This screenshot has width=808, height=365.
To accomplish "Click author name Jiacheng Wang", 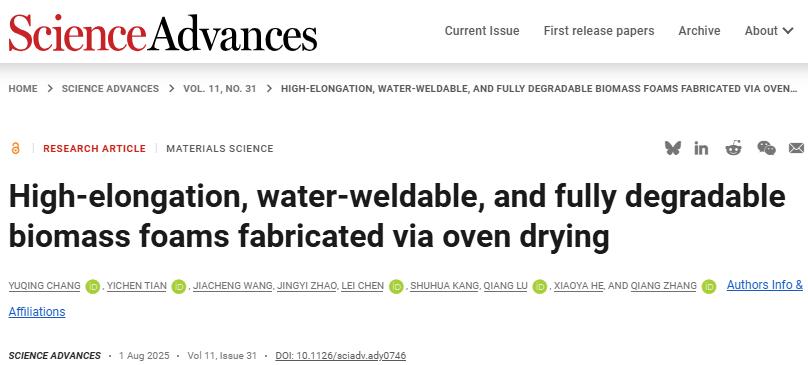I will [x=233, y=286].
